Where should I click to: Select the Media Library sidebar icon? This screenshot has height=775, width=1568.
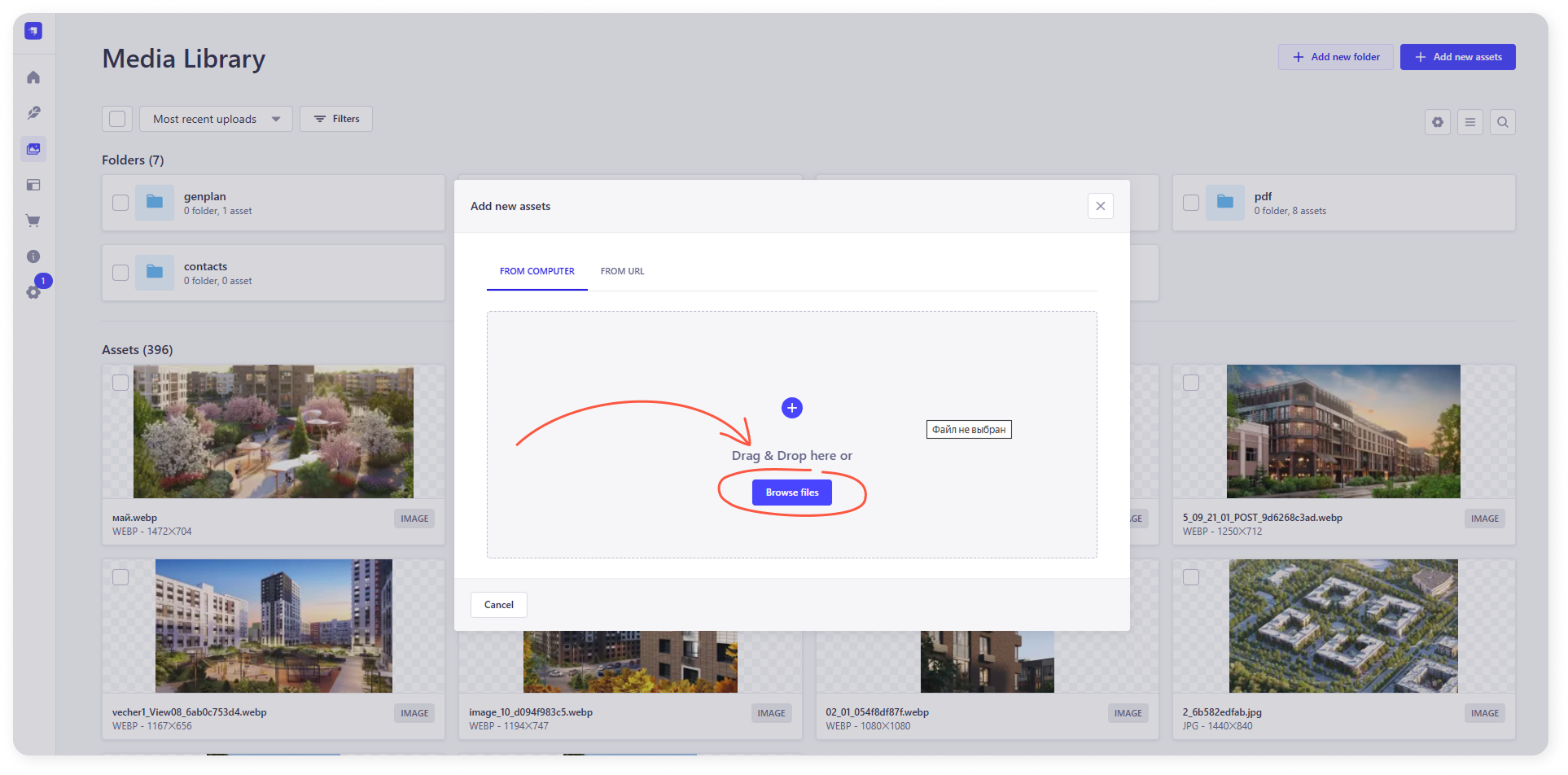click(33, 149)
